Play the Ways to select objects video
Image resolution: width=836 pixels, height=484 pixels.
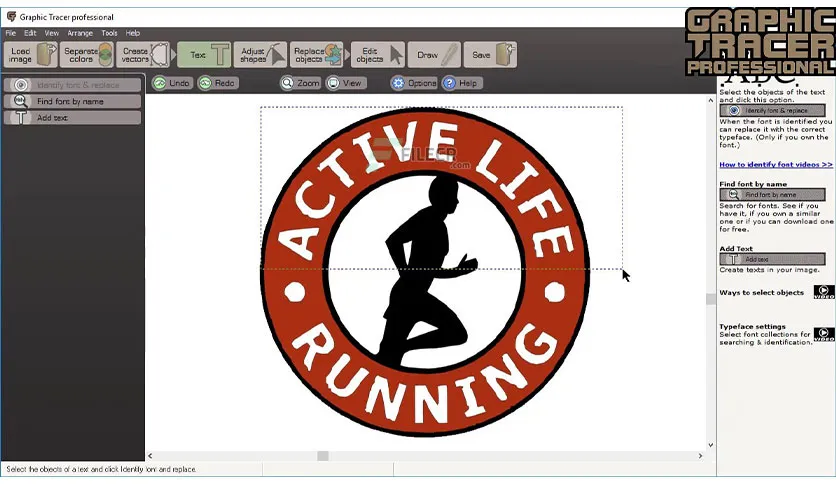click(824, 292)
